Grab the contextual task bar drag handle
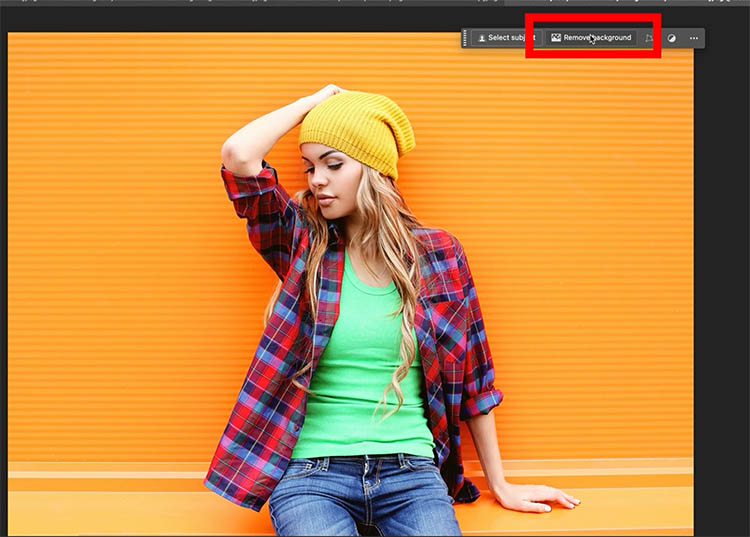This screenshot has height=537, width=750. [465, 38]
